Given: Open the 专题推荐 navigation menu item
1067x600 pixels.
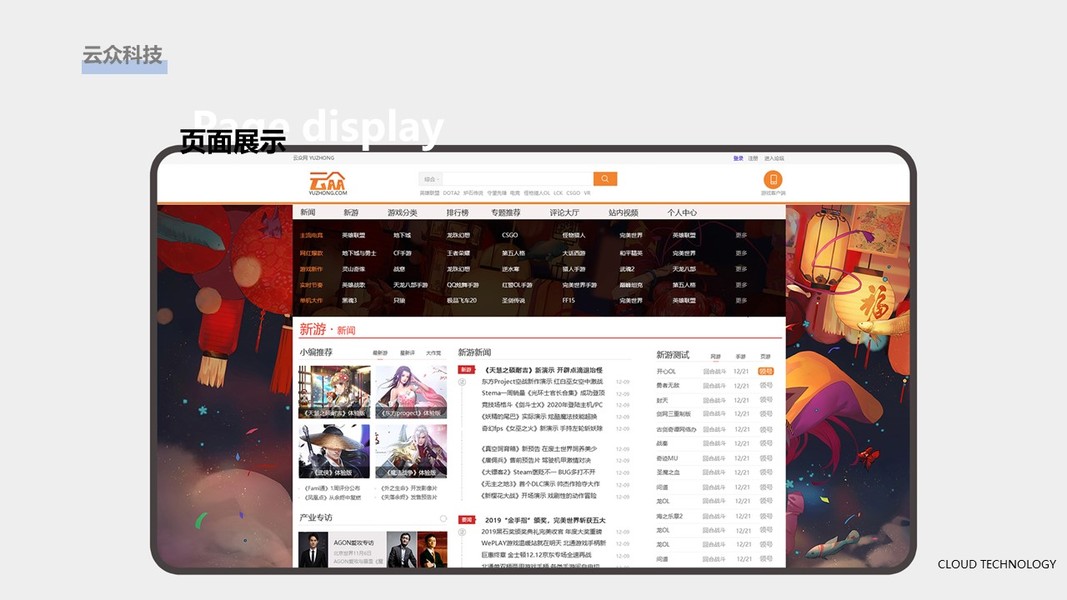Looking at the screenshot, I should 506,212.
